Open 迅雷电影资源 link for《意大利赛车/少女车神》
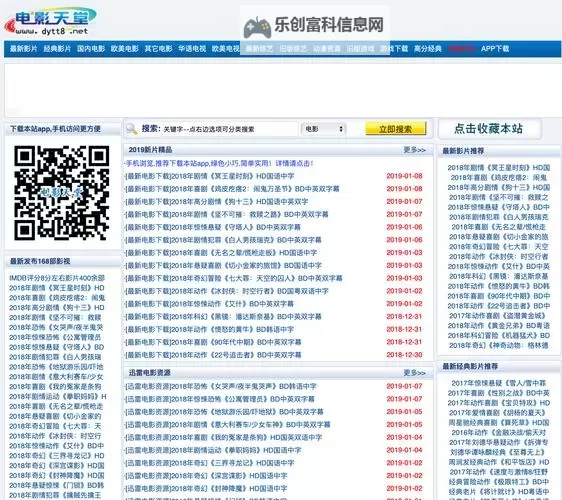The height and width of the screenshot is (500, 562). [x=228, y=425]
